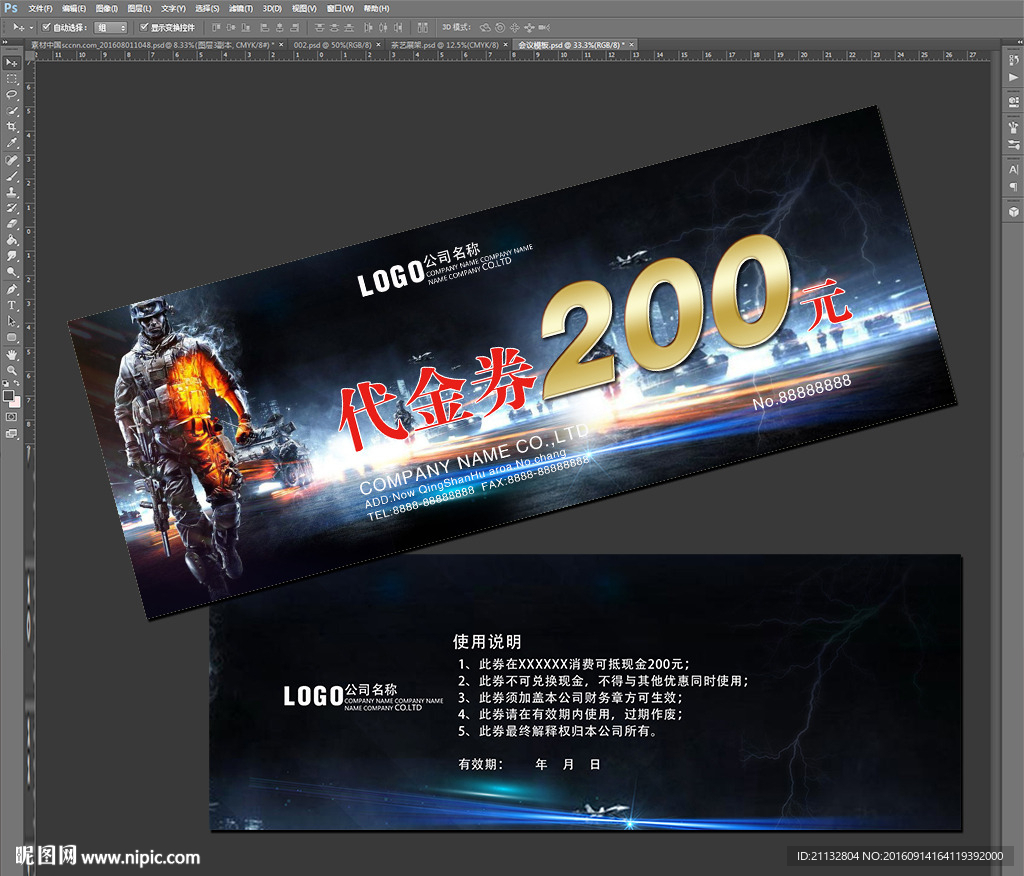1024x876 pixels.
Task: Select the Horizontal Type tool
Action: (x=12, y=305)
